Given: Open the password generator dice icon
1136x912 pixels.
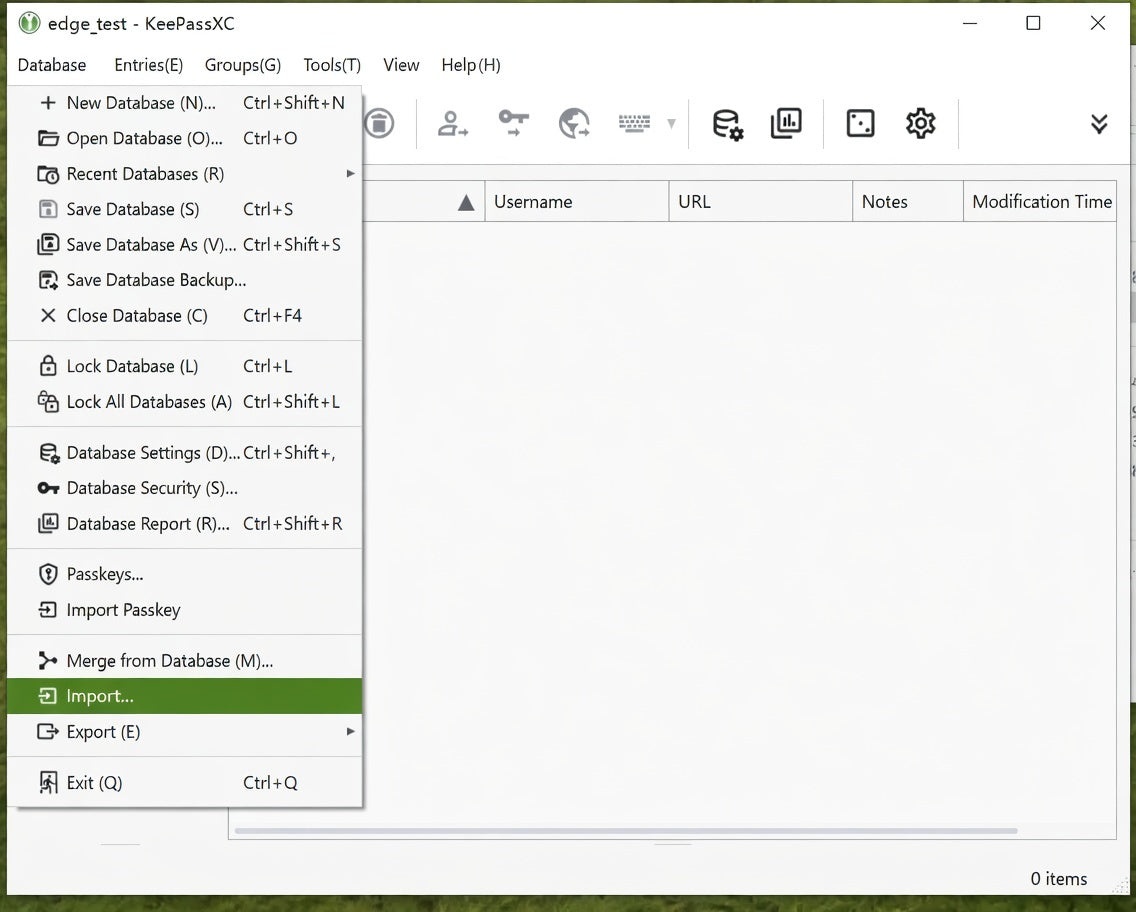Looking at the screenshot, I should click(860, 123).
